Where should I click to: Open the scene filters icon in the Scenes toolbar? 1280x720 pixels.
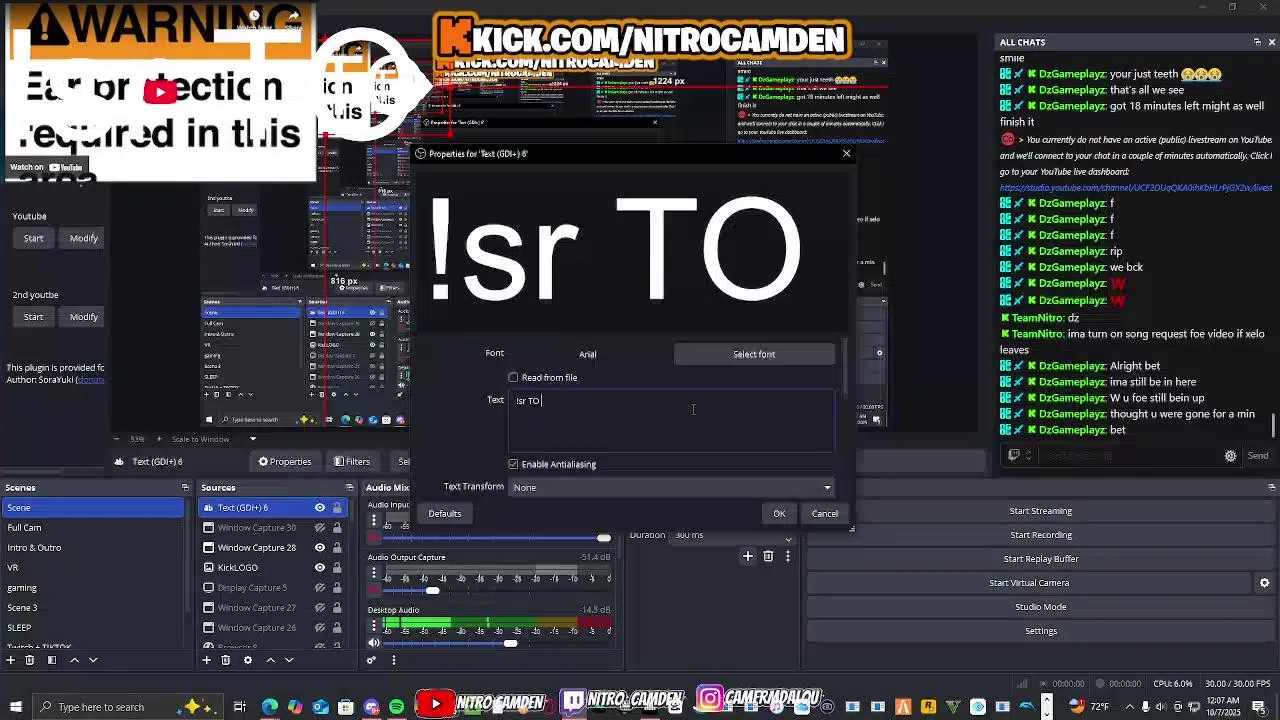click(x=52, y=660)
